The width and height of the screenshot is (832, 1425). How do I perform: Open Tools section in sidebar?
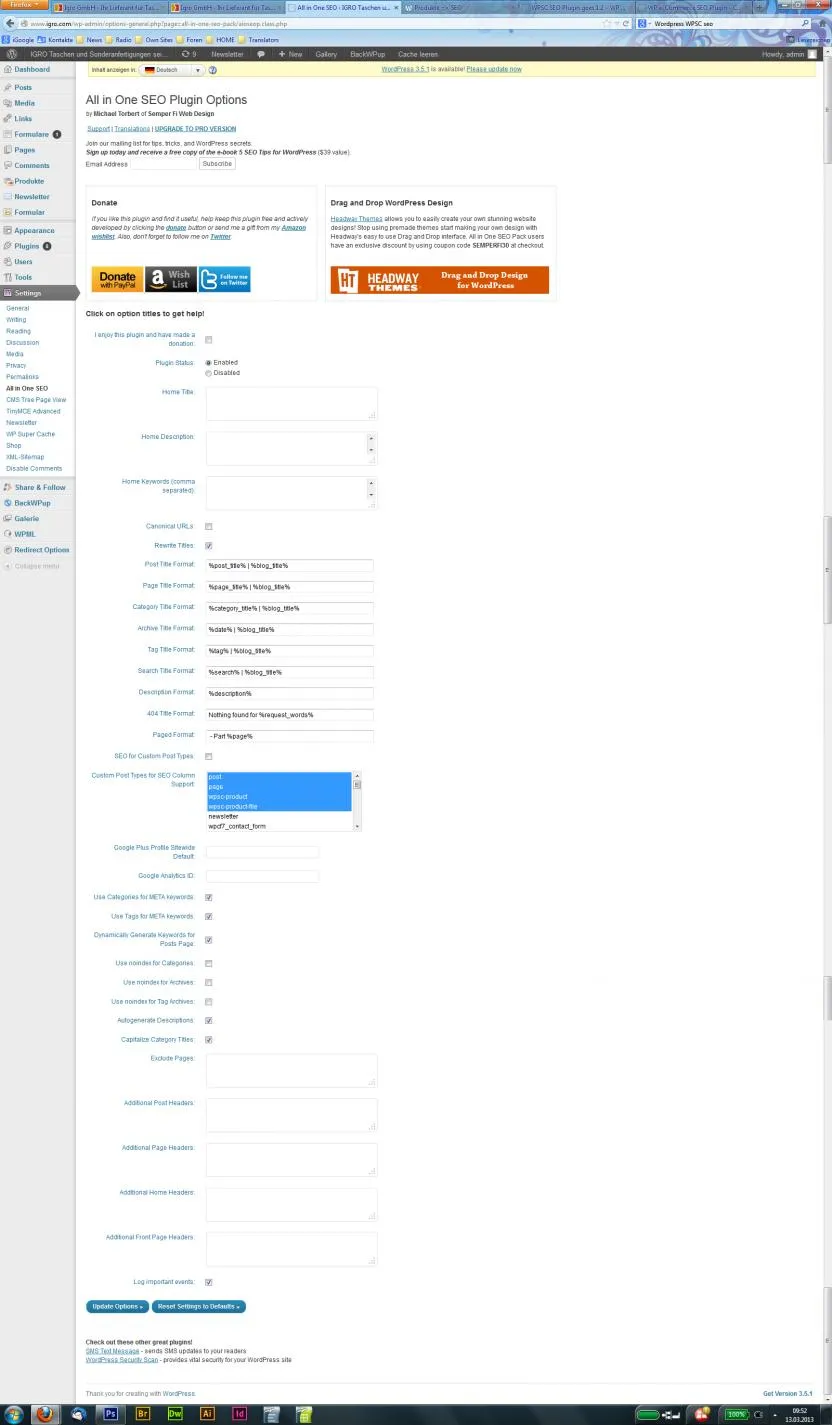point(23,277)
